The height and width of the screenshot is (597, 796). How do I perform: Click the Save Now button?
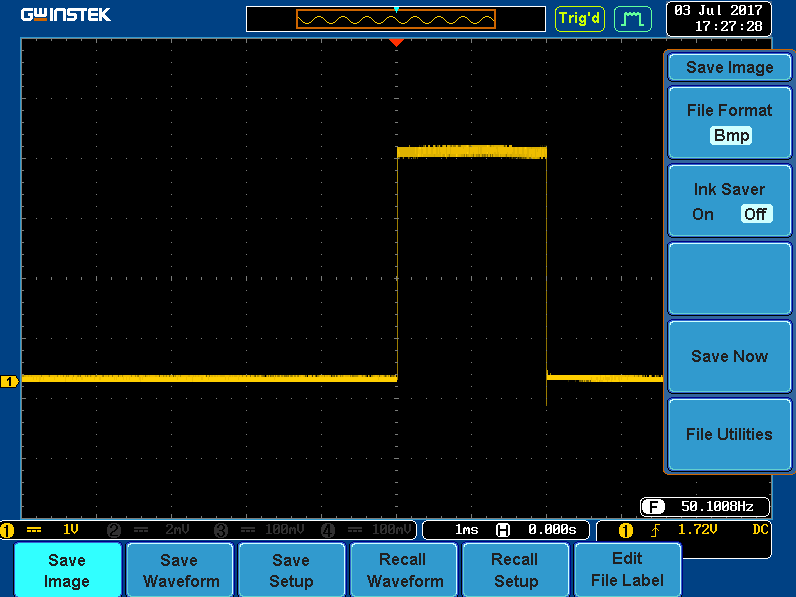pos(729,356)
